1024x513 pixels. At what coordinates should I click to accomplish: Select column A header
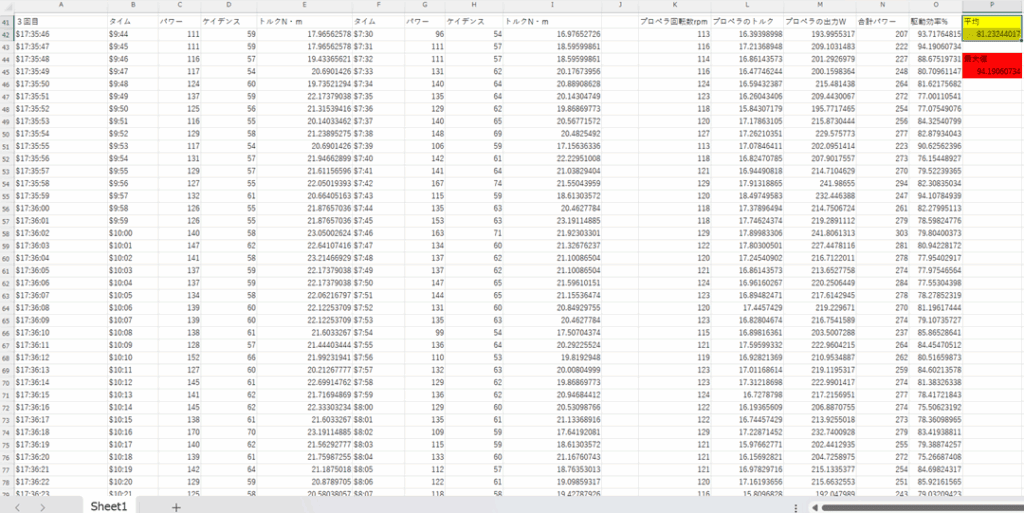60,5
